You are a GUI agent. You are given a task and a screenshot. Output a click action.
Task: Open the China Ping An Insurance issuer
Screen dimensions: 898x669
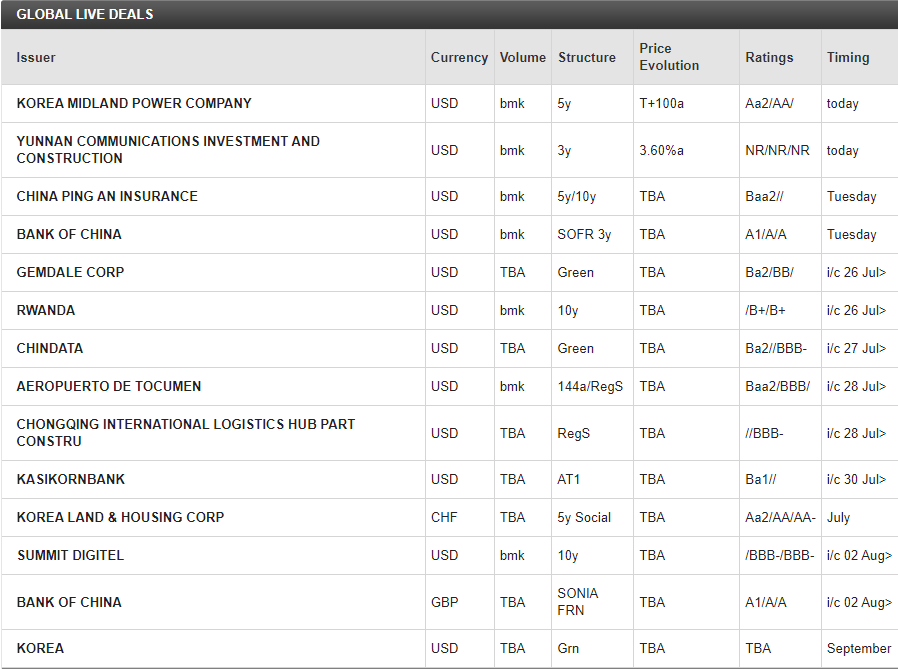coord(107,196)
